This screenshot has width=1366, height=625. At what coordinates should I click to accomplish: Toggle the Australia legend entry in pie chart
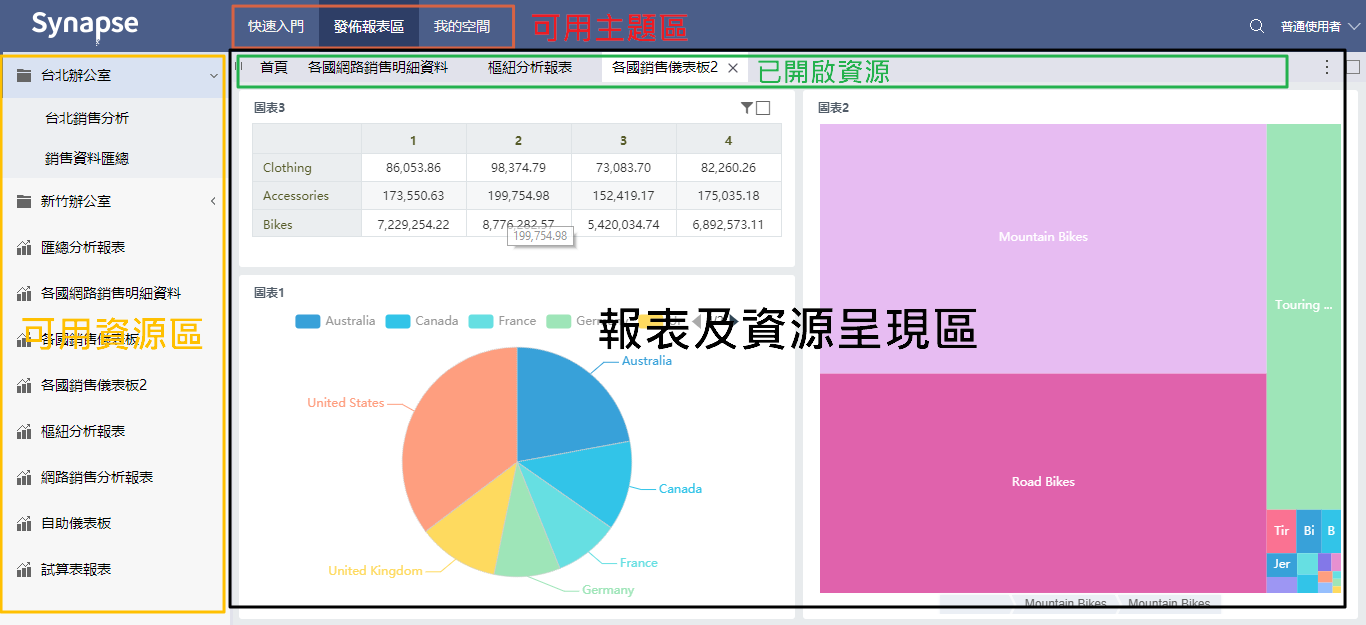335,321
